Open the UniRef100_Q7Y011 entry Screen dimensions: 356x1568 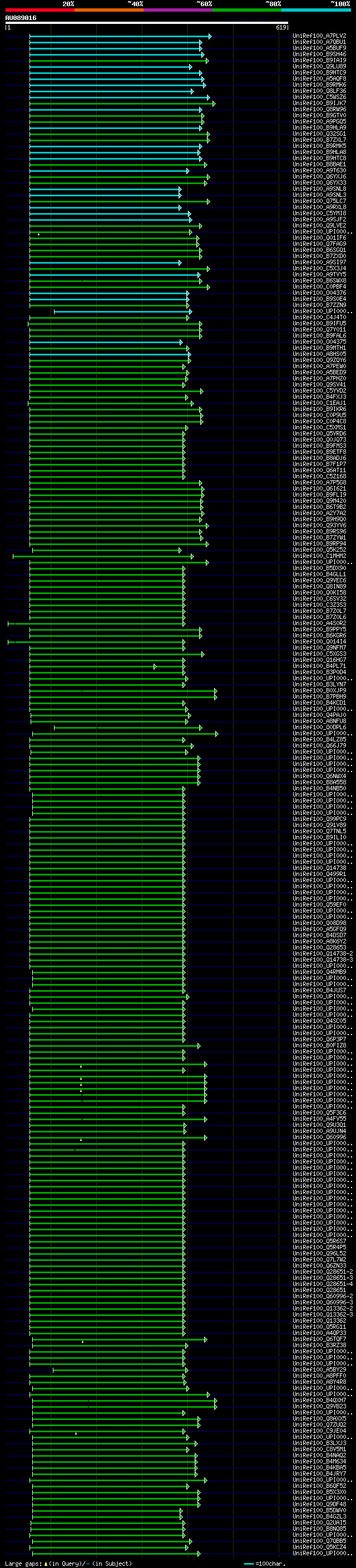(319, 330)
